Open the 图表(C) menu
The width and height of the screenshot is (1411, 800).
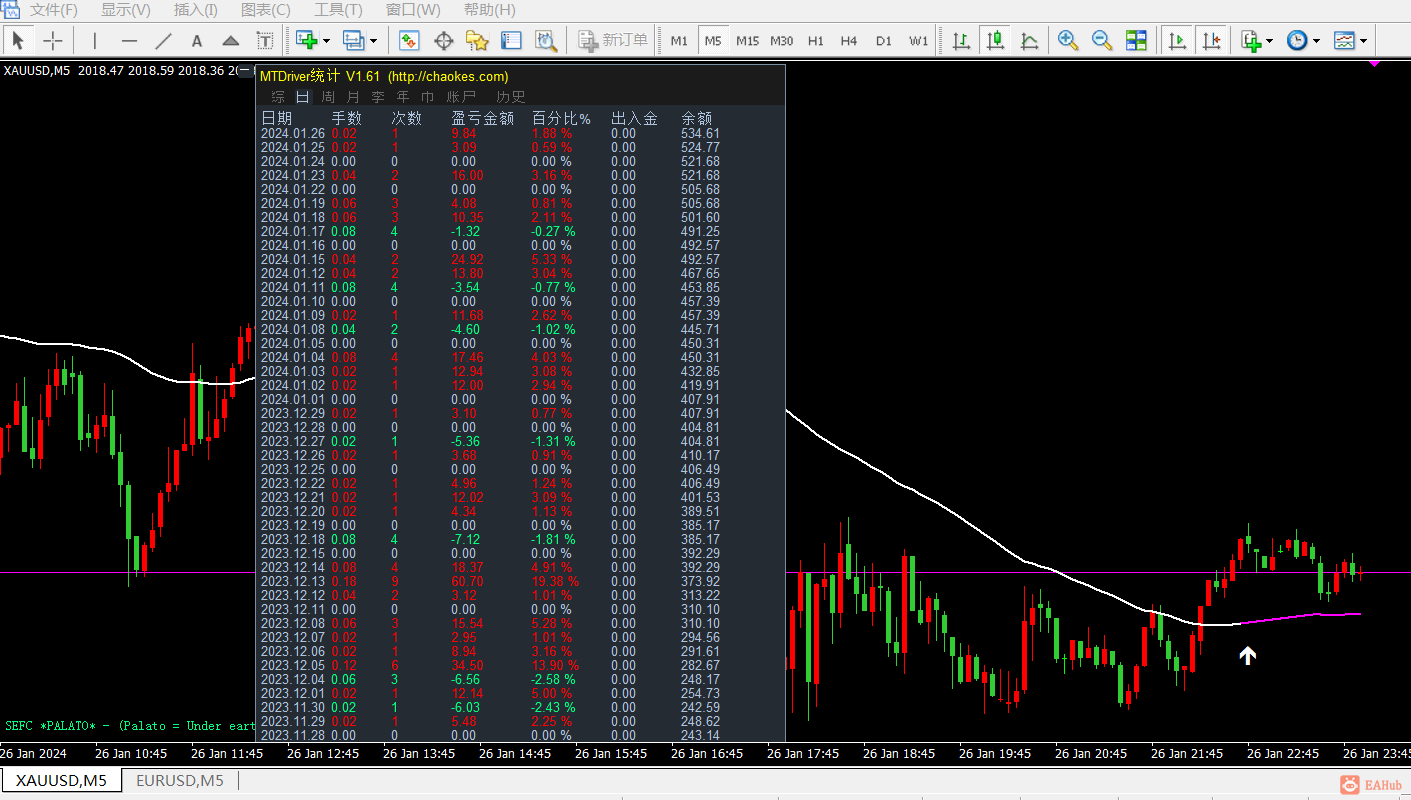[266, 10]
